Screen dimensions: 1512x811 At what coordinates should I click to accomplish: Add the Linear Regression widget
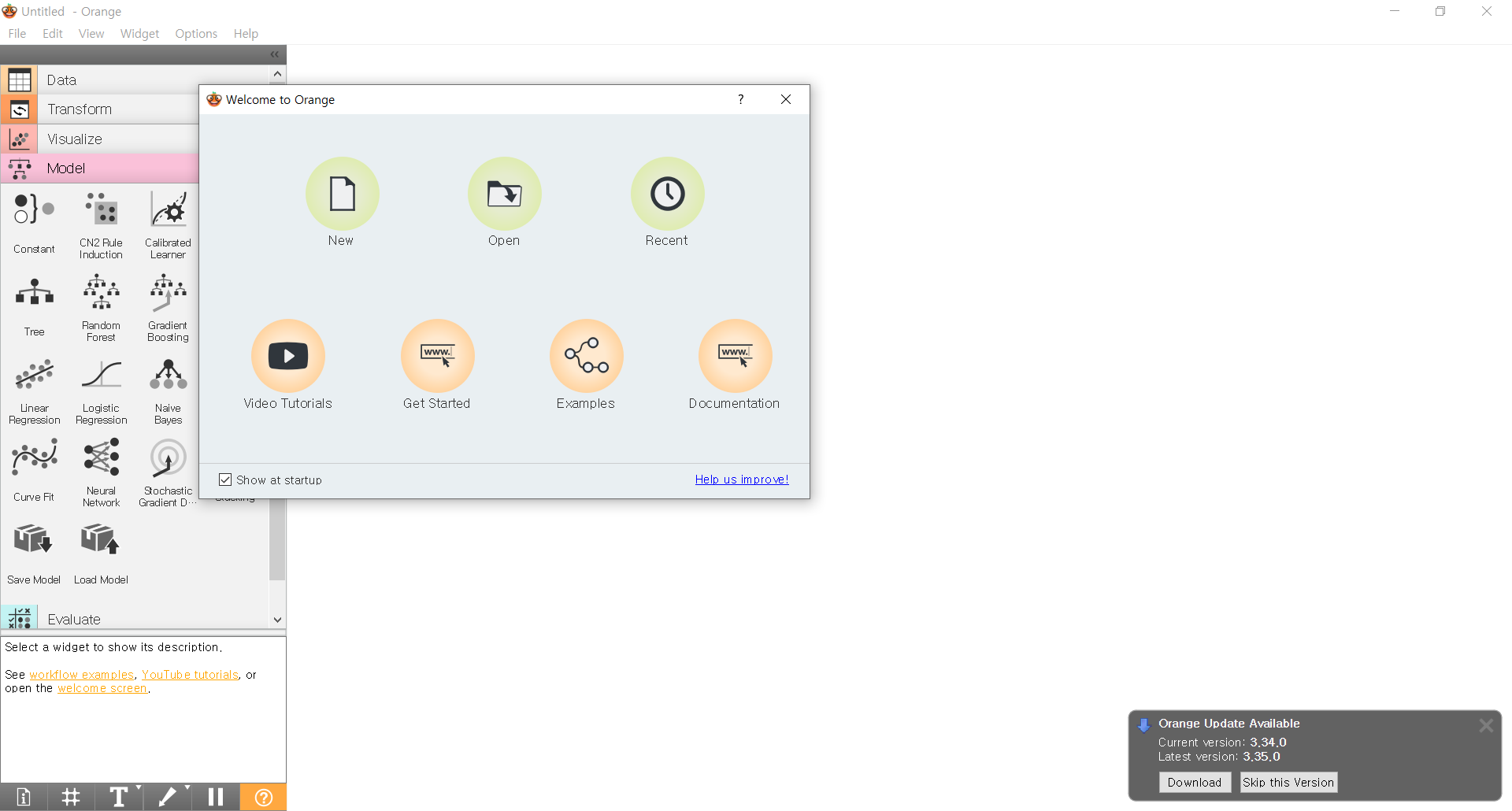(x=34, y=389)
